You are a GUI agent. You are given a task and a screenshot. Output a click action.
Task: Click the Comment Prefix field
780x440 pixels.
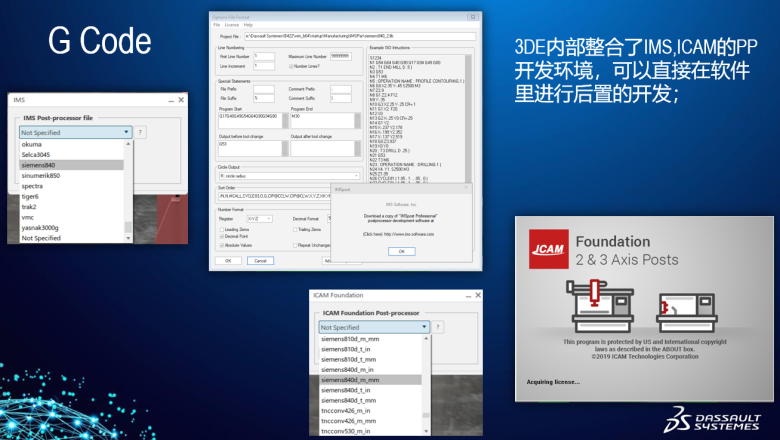[341, 89]
